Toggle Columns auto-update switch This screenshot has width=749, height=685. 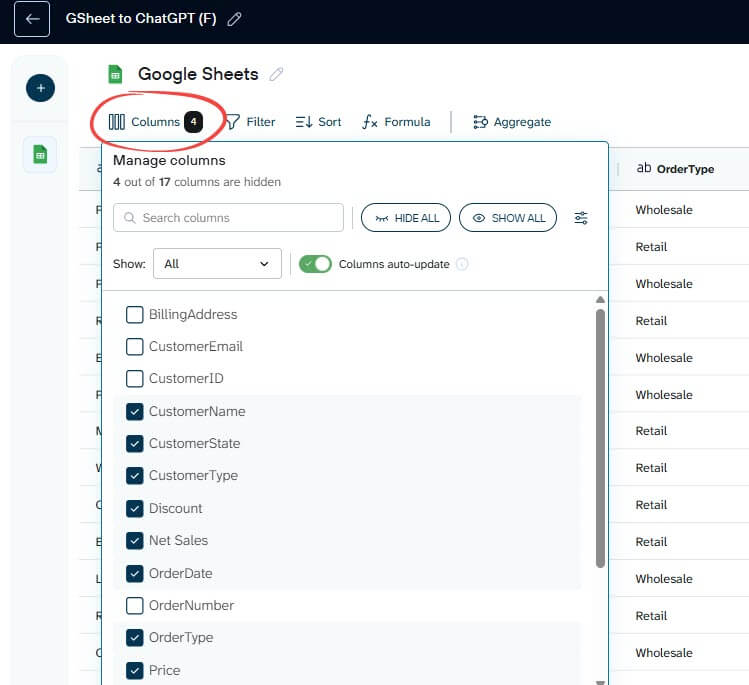click(x=315, y=264)
